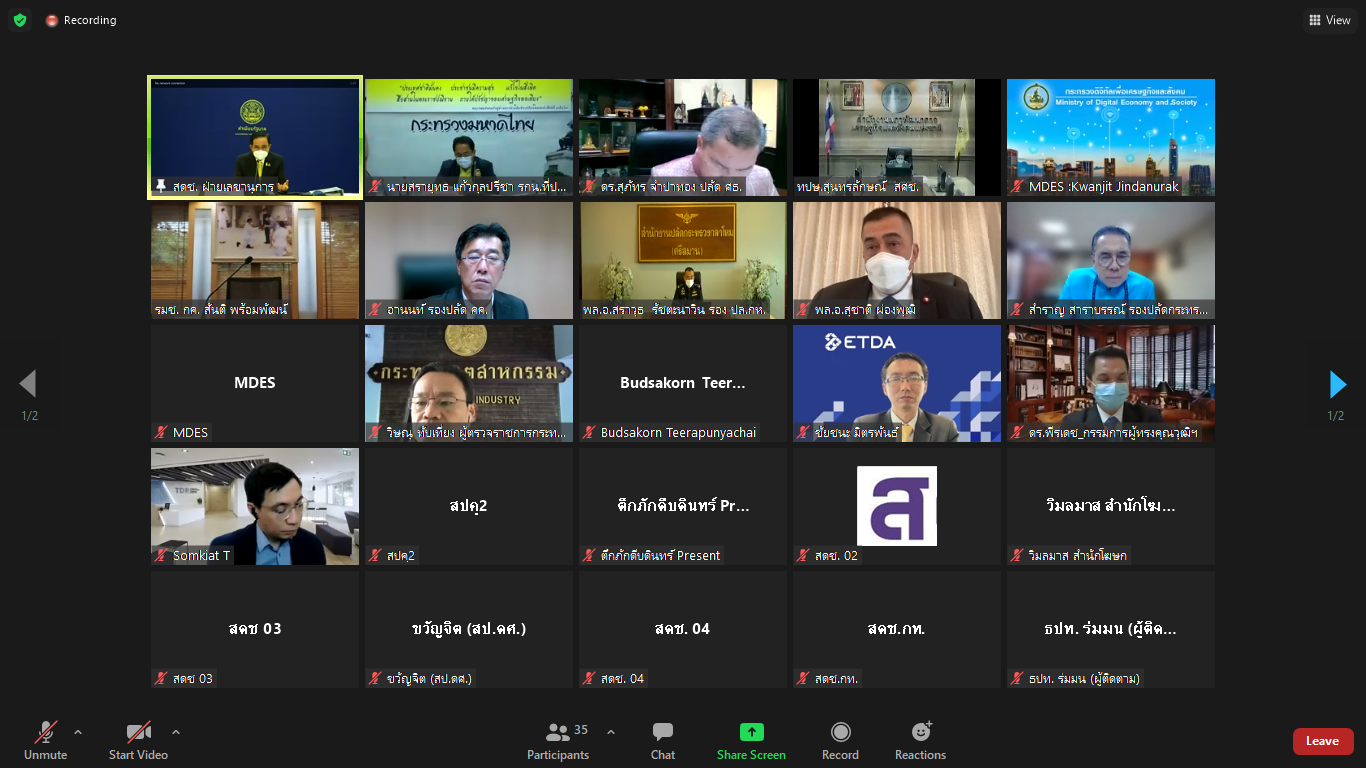
Task: Click the green encryption shield icon
Action: tap(20, 20)
